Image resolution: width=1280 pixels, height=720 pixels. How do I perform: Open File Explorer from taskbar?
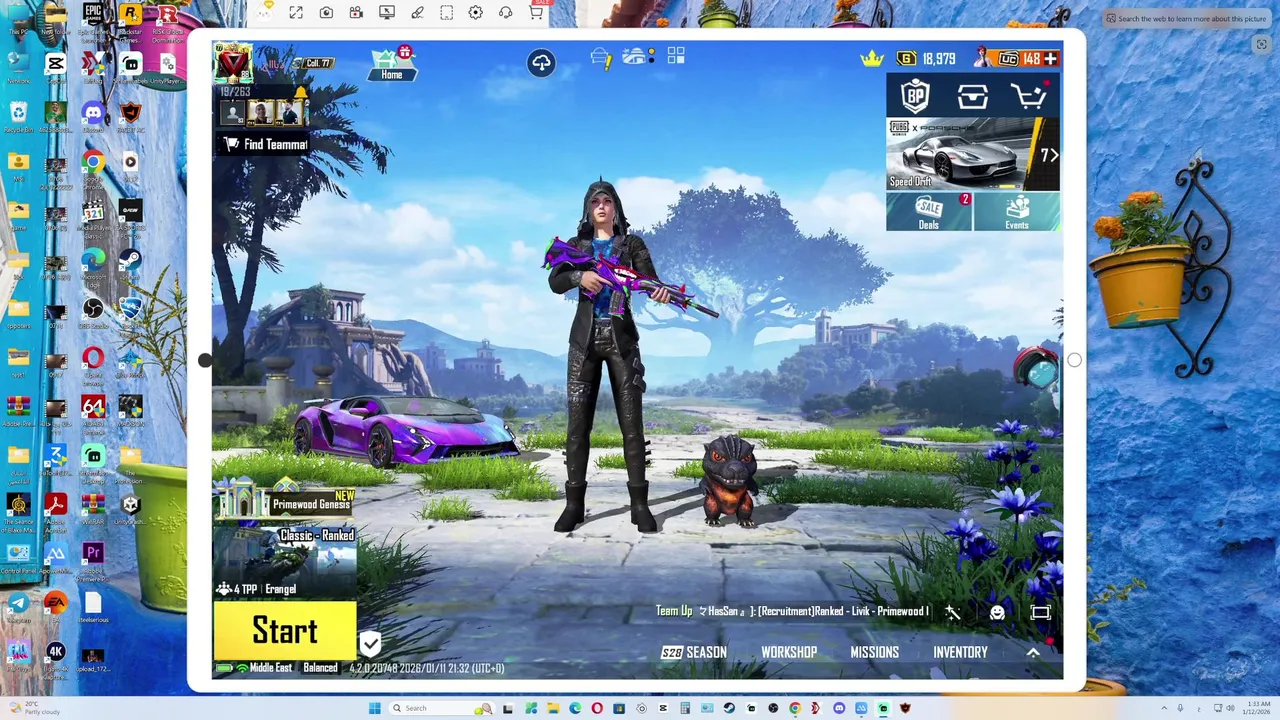pos(552,708)
